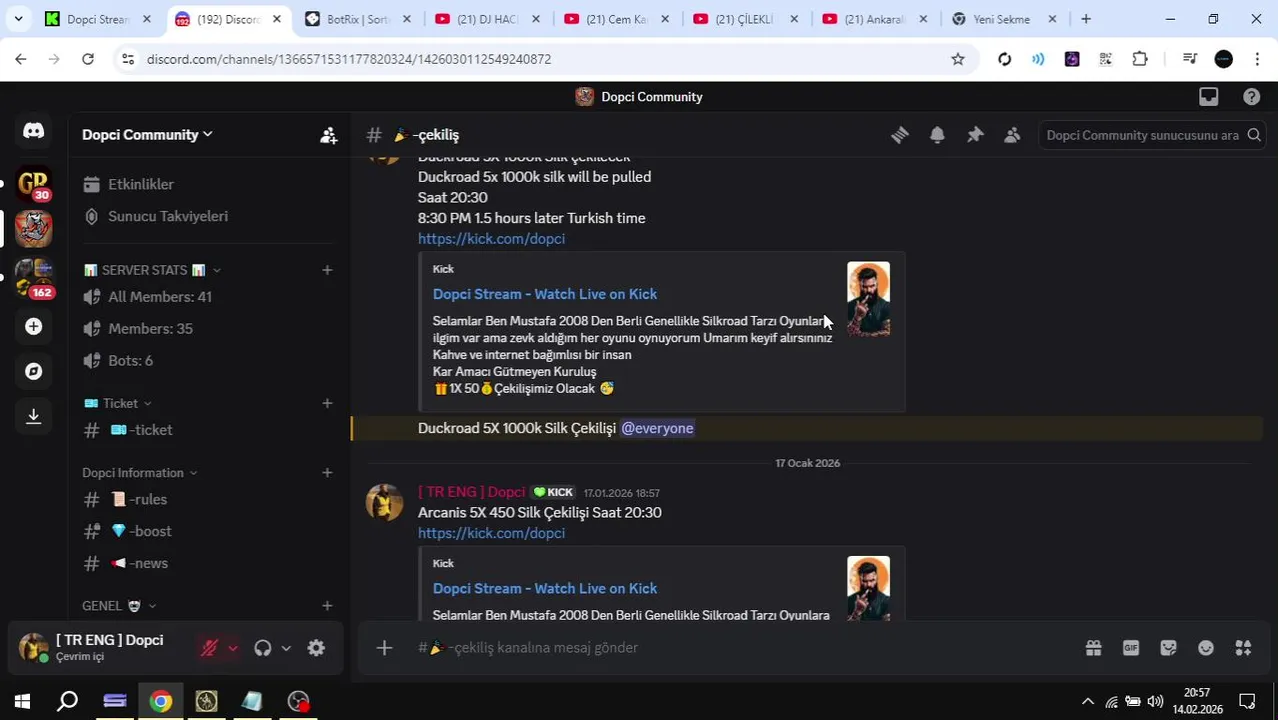Switch to BotRix browser tab
Screen dimensions: 1278x720
coord(358,19)
